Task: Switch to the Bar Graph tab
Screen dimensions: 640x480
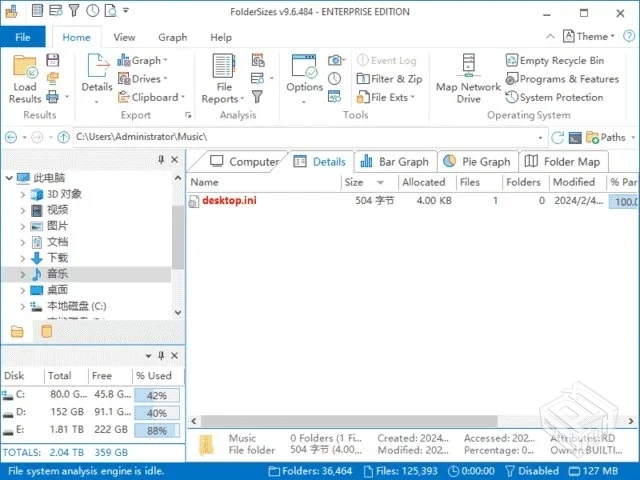Action: [x=393, y=161]
